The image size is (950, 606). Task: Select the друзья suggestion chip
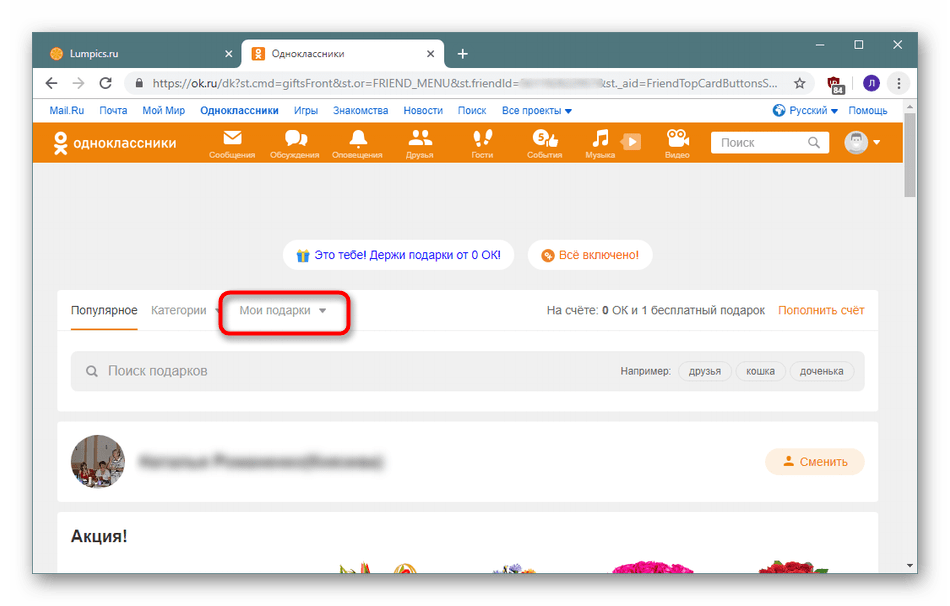click(x=705, y=371)
